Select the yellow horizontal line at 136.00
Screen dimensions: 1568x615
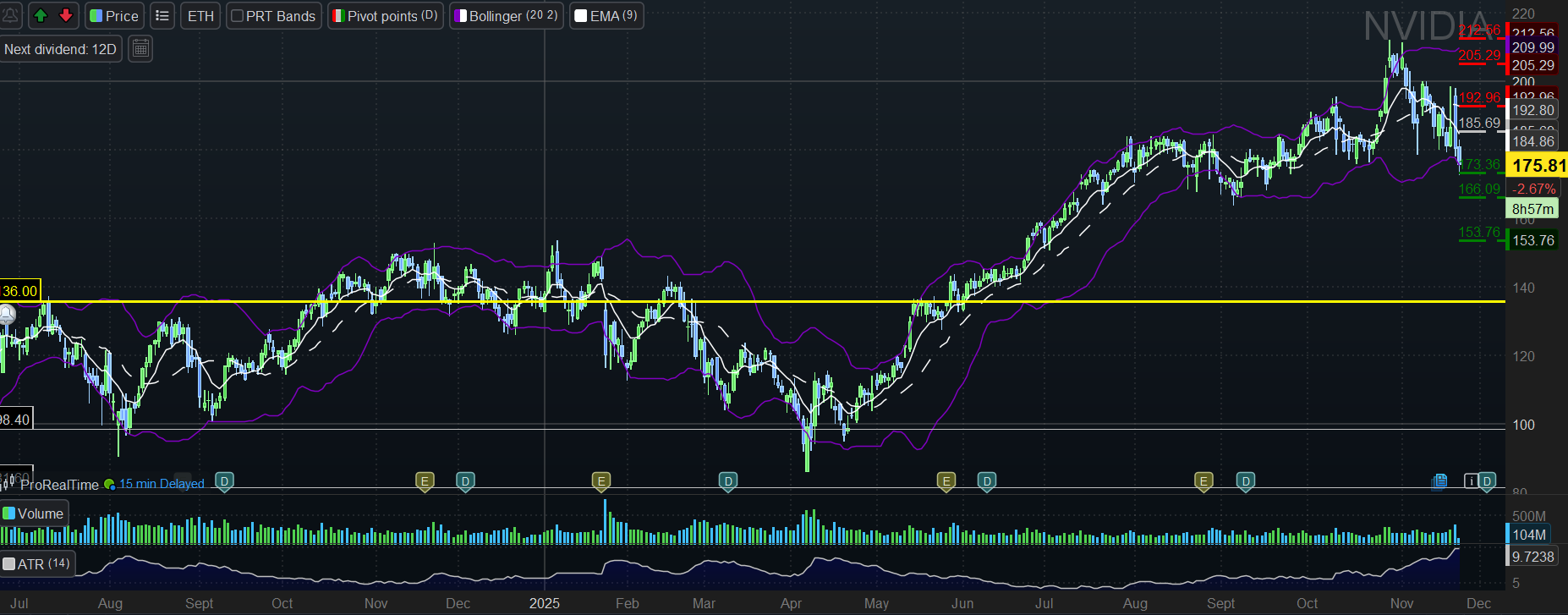(761, 301)
